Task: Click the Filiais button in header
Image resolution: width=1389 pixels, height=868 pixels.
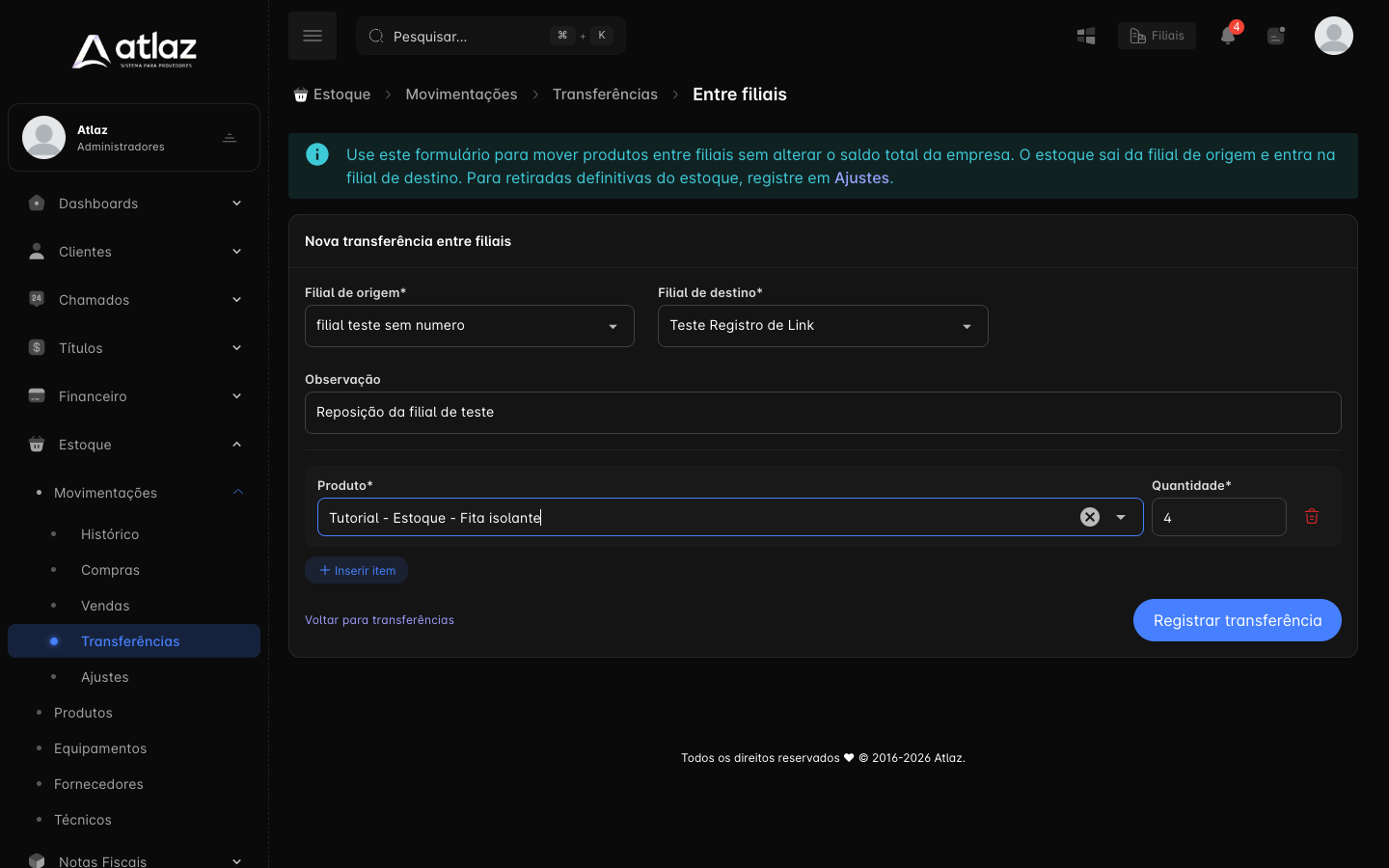Action: [x=1157, y=36]
